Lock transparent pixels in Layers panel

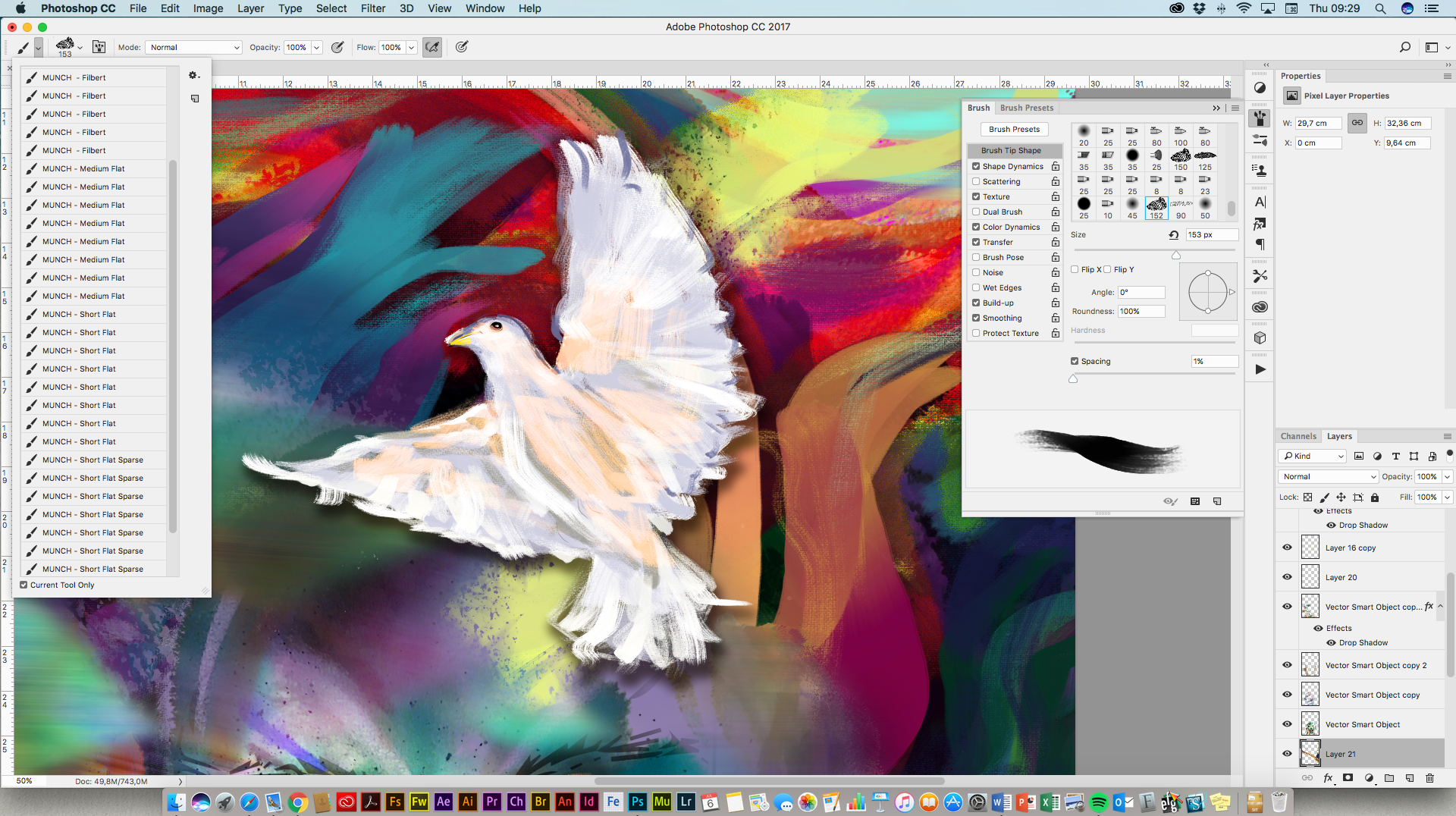pos(1307,497)
